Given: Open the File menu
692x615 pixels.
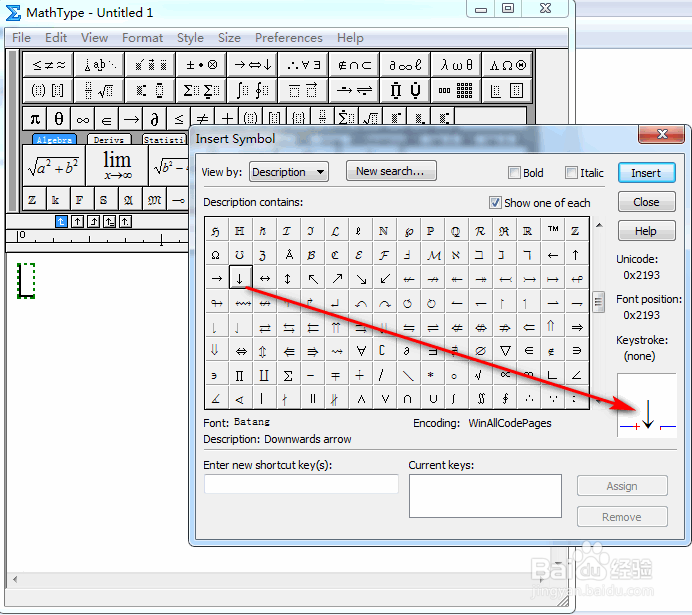Looking at the screenshot, I should [x=21, y=38].
